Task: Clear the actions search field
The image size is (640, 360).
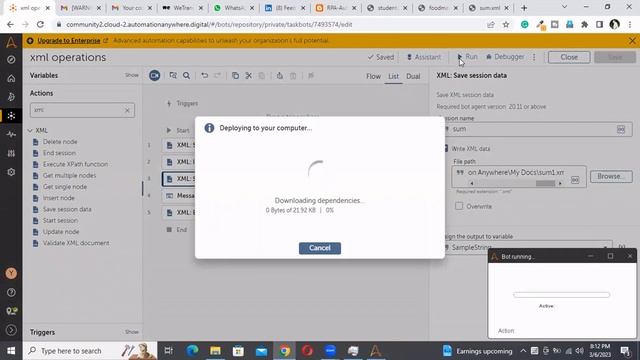Action: click(x=127, y=110)
